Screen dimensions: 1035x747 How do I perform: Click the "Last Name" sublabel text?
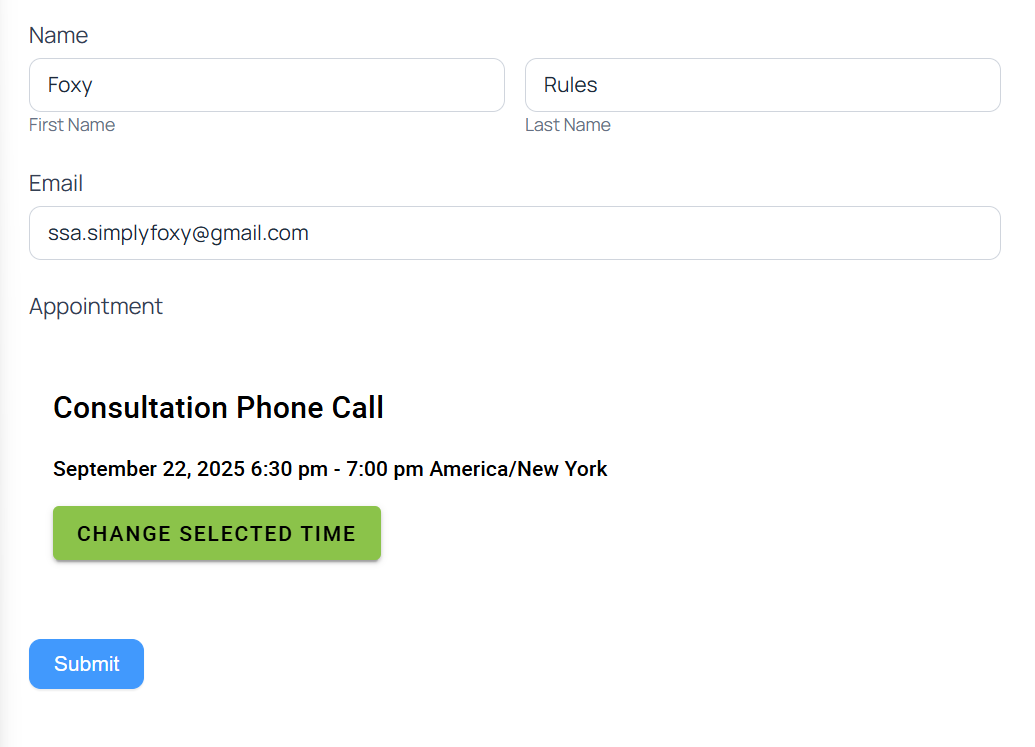(568, 125)
